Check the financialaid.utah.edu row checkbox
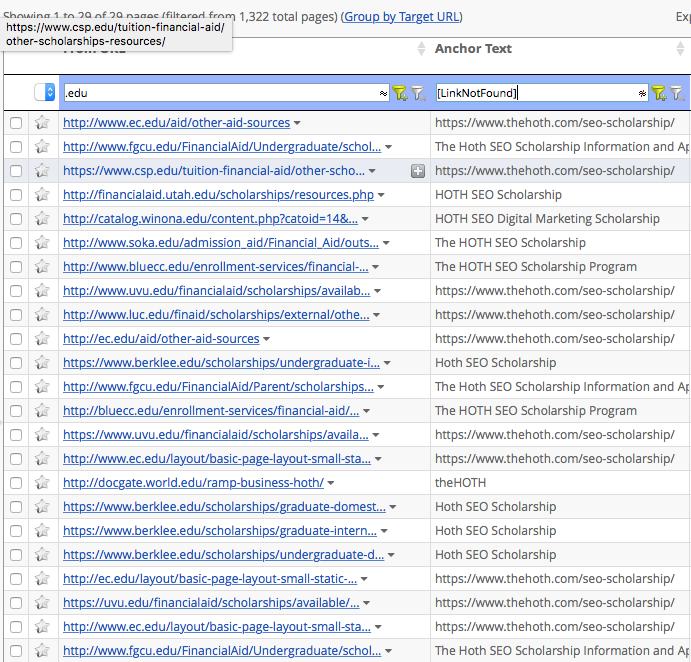691x662 pixels. click(x=16, y=195)
